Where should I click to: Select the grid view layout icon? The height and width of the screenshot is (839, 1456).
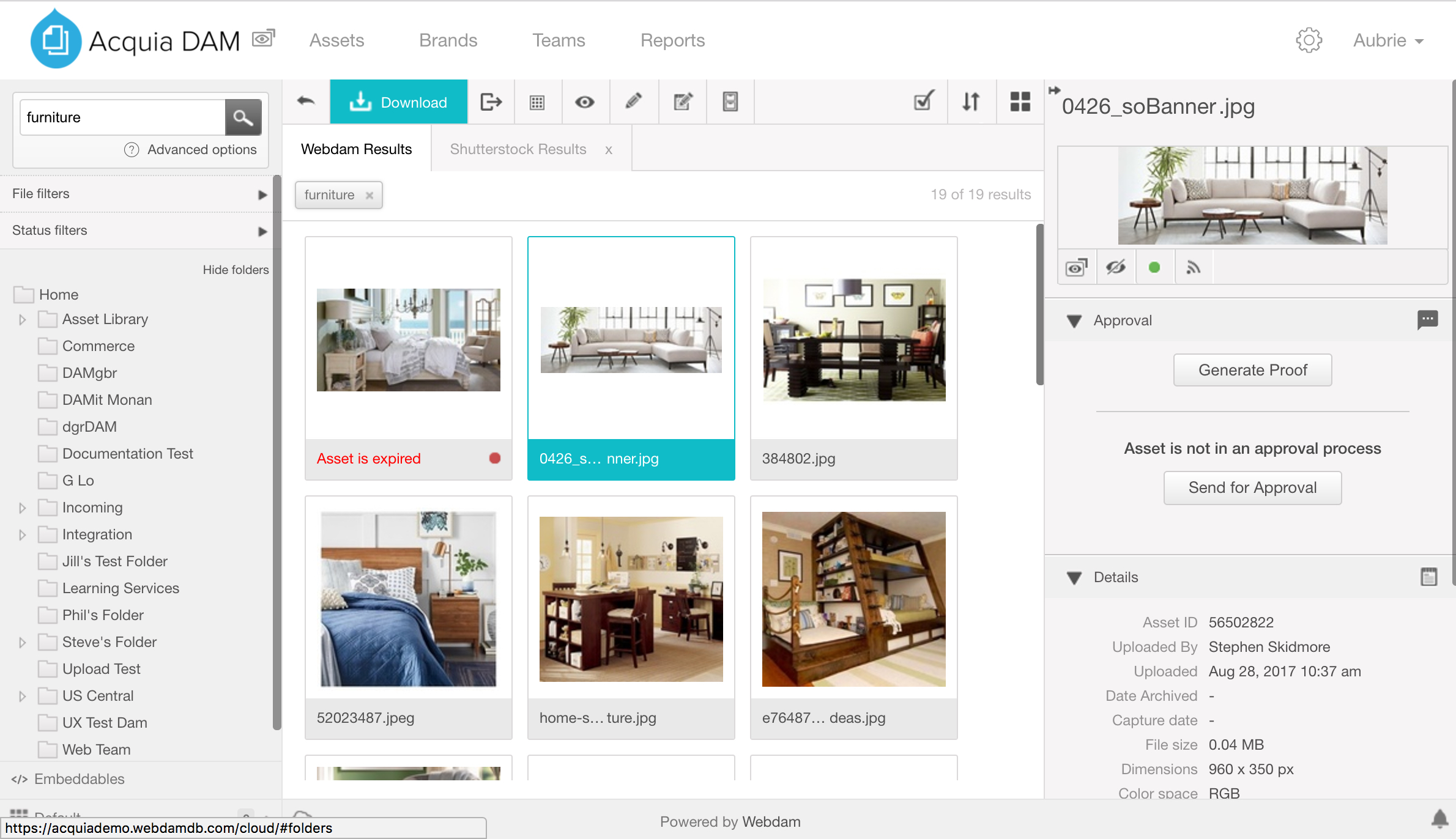[x=1019, y=102]
